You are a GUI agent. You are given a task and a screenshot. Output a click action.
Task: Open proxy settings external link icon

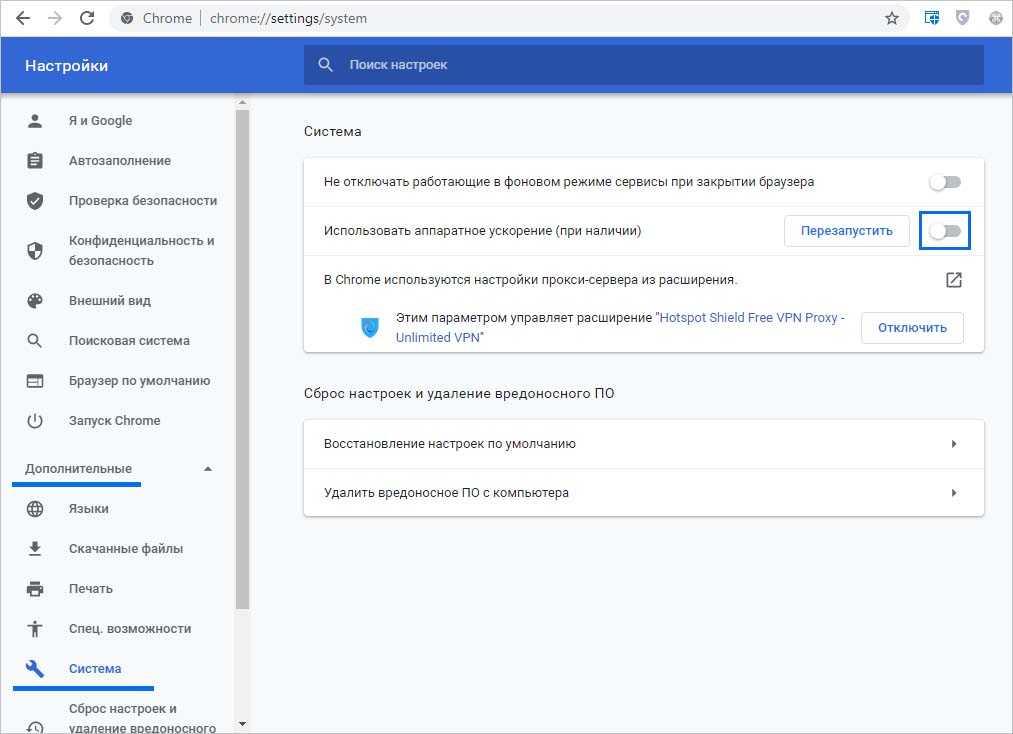point(953,280)
